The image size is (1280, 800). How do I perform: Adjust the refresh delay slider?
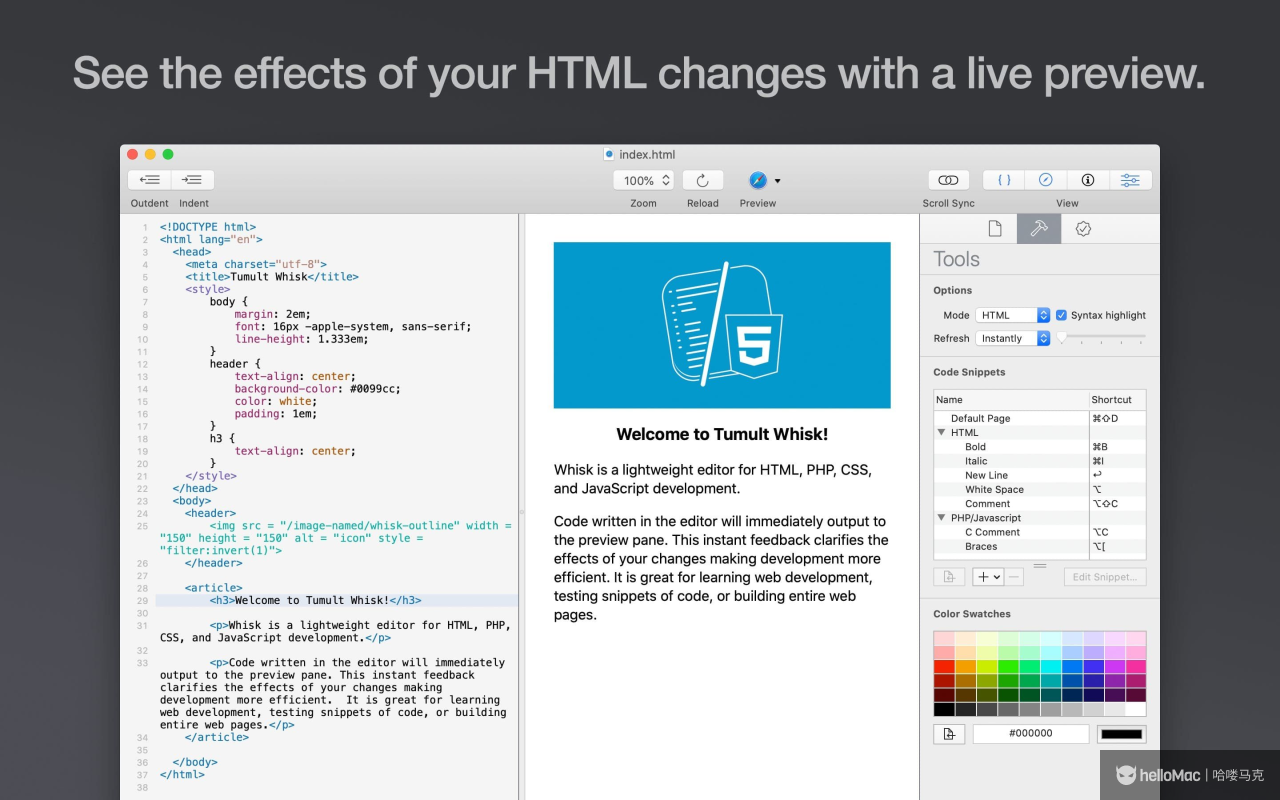[1063, 338]
